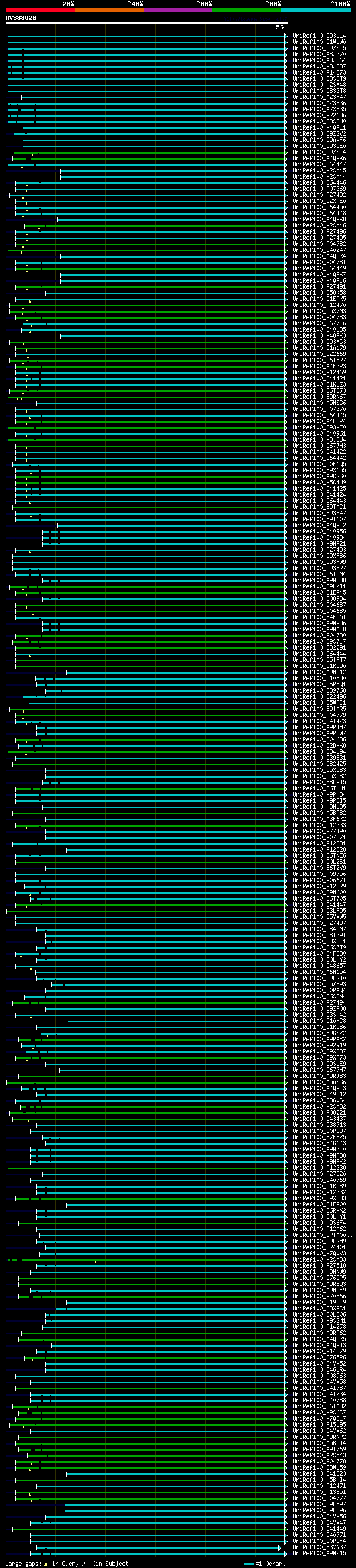Select hit label UniRef100_P04779

point(319,715)
